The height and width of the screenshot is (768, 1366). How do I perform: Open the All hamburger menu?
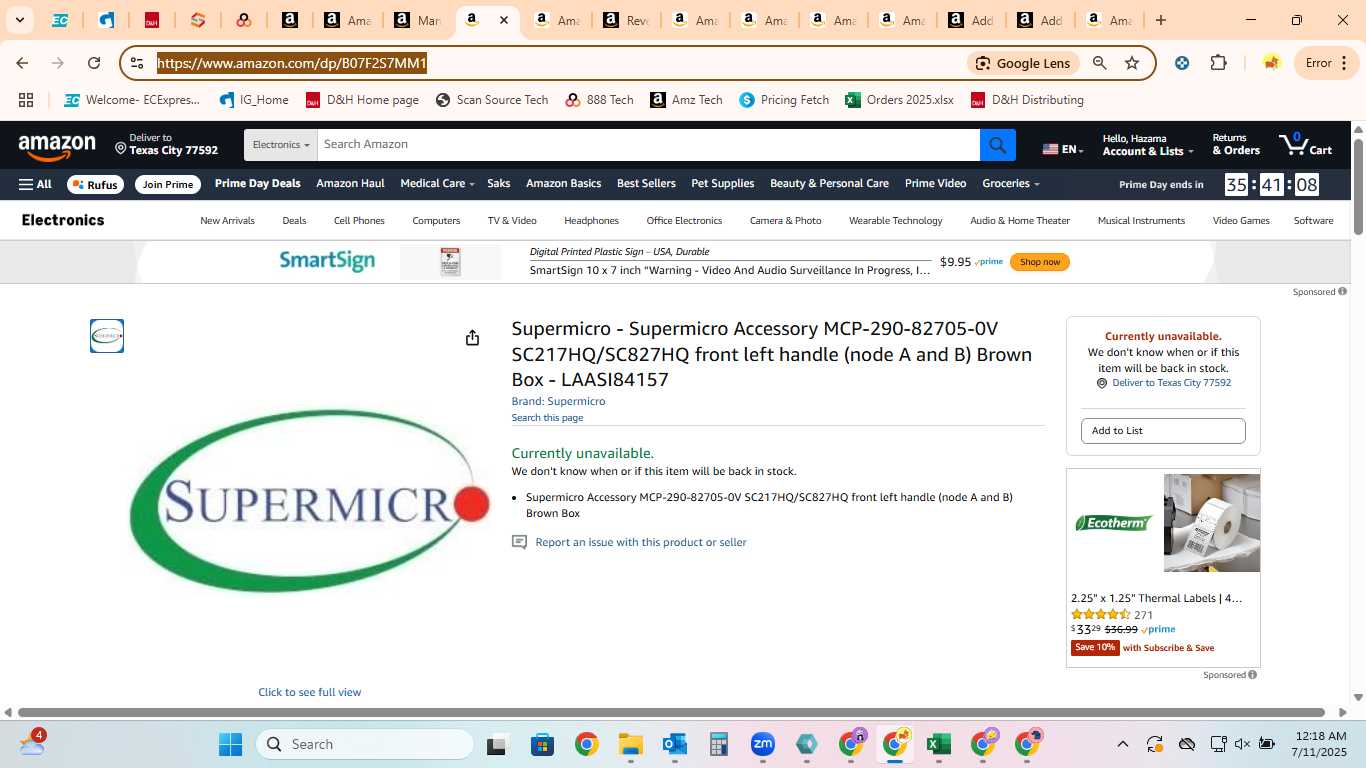pyautogui.click(x=35, y=184)
